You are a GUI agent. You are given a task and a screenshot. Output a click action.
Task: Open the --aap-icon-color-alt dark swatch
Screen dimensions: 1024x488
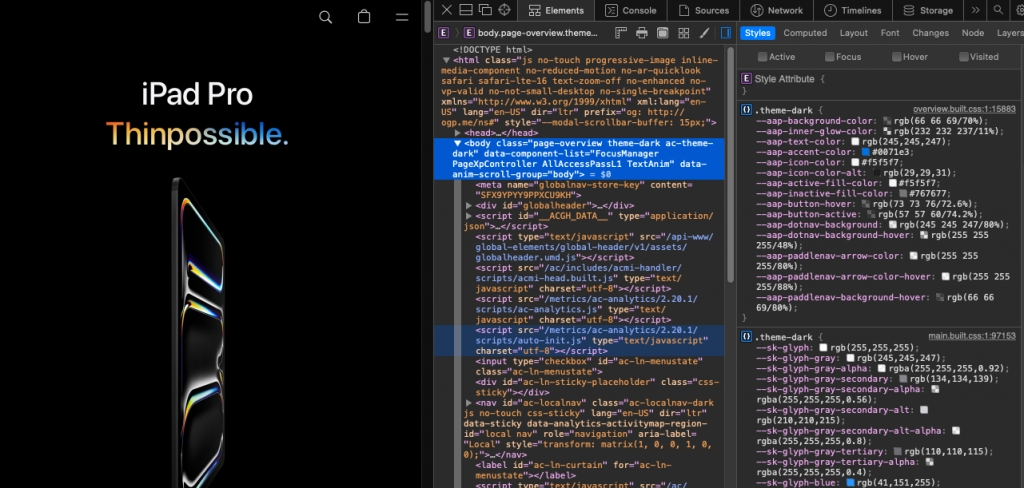(x=877, y=172)
